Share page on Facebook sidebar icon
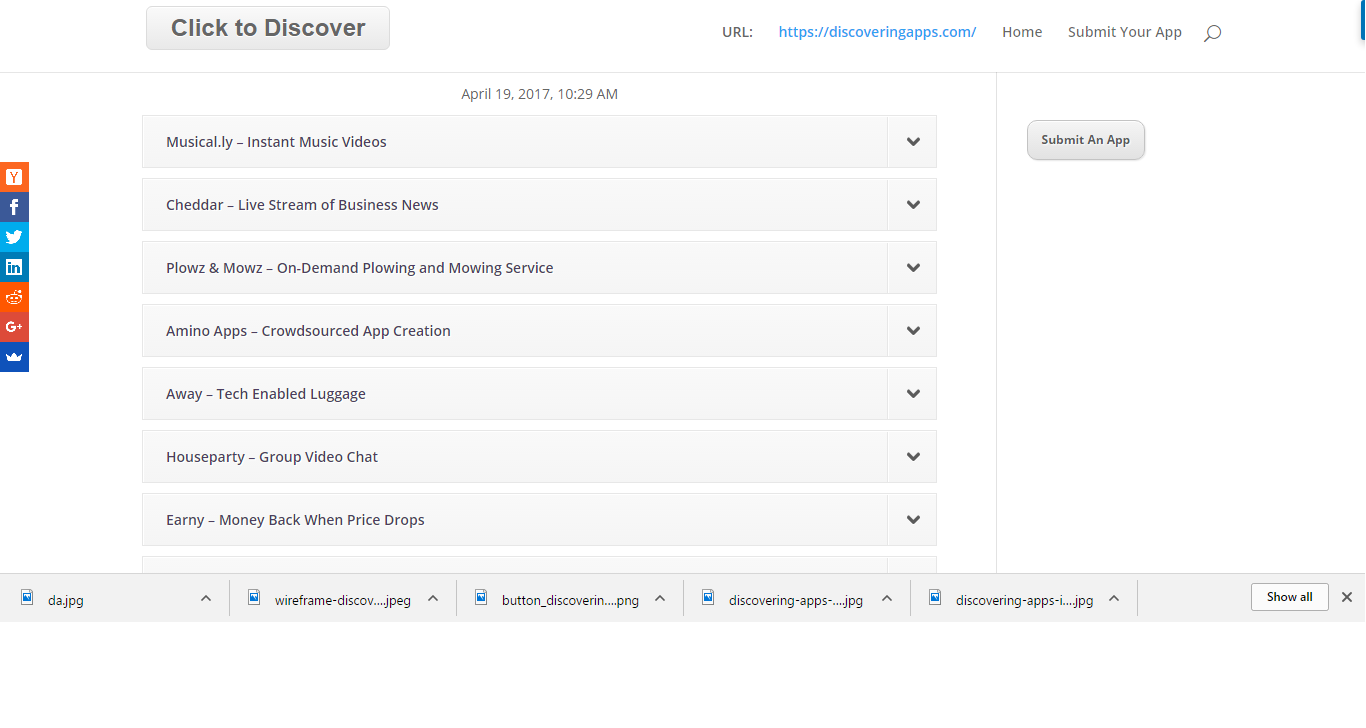 pyautogui.click(x=14, y=207)
